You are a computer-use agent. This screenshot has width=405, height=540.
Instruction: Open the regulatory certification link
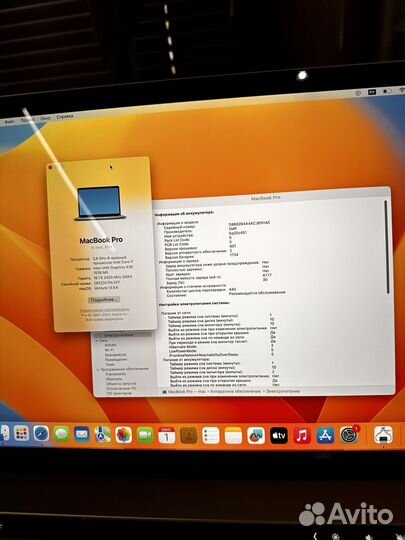[x=105, y=310]
